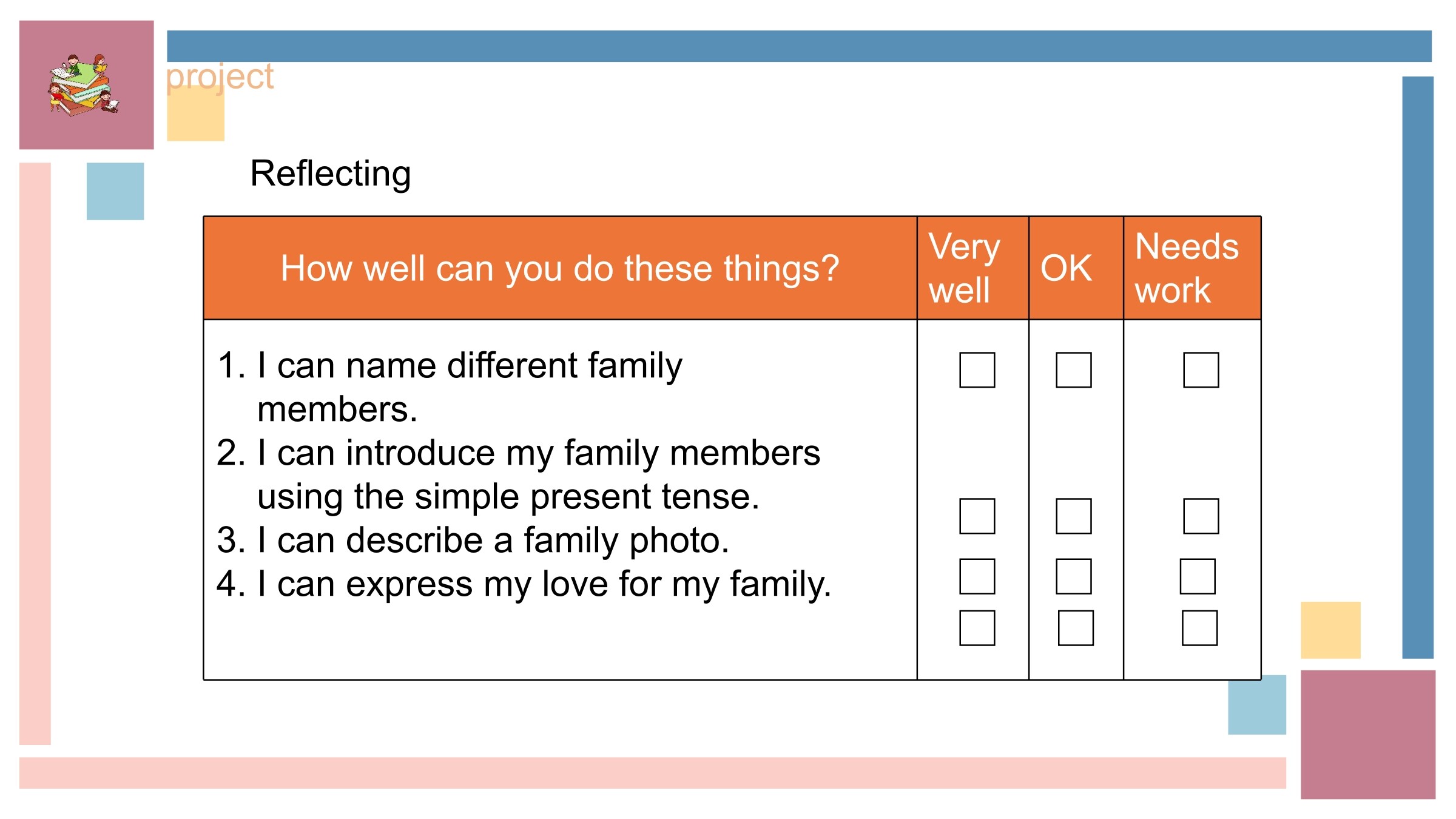Click the 'Needs work' column header

tap(1186, 268)
